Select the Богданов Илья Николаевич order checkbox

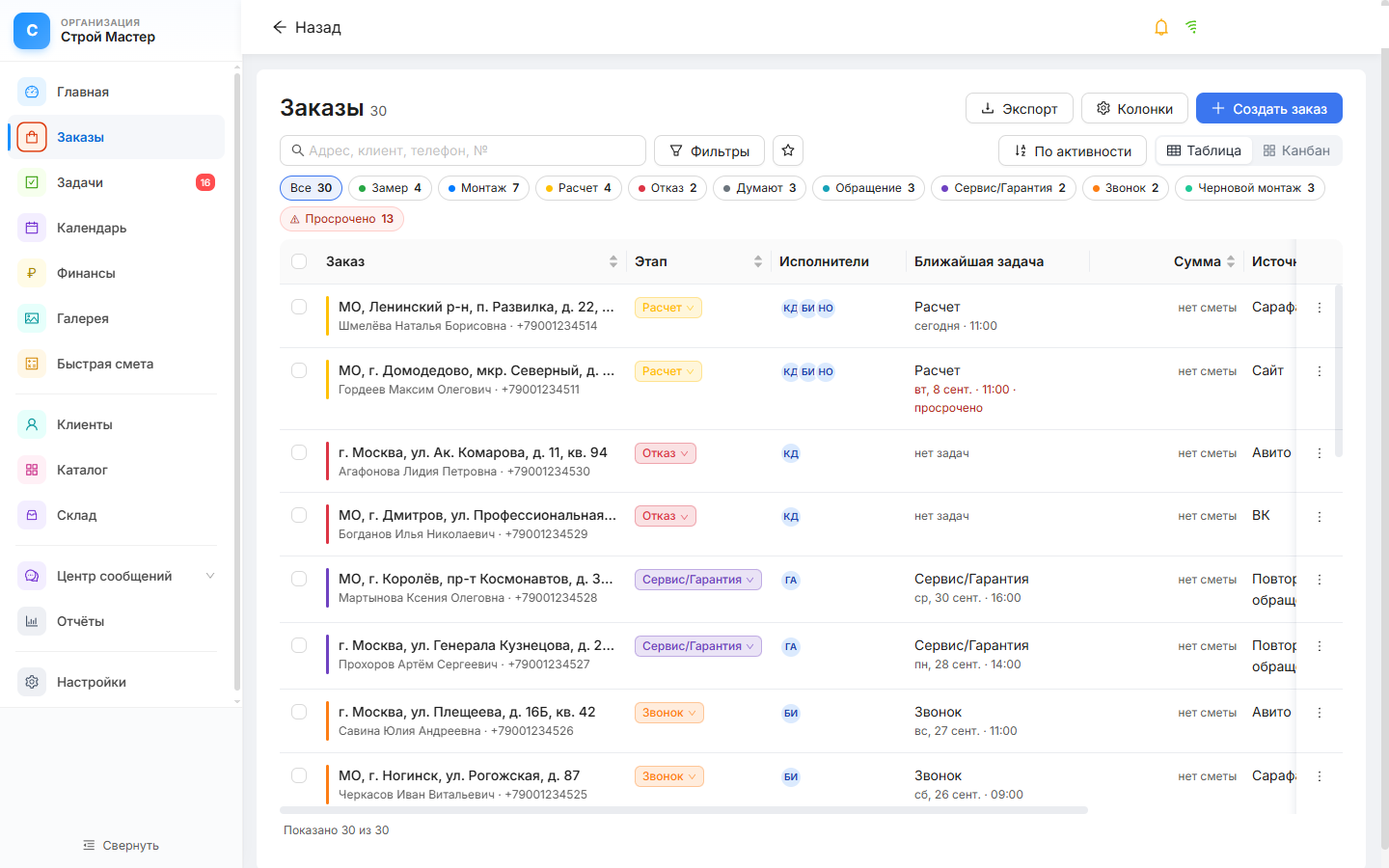[x=299, y=515]
